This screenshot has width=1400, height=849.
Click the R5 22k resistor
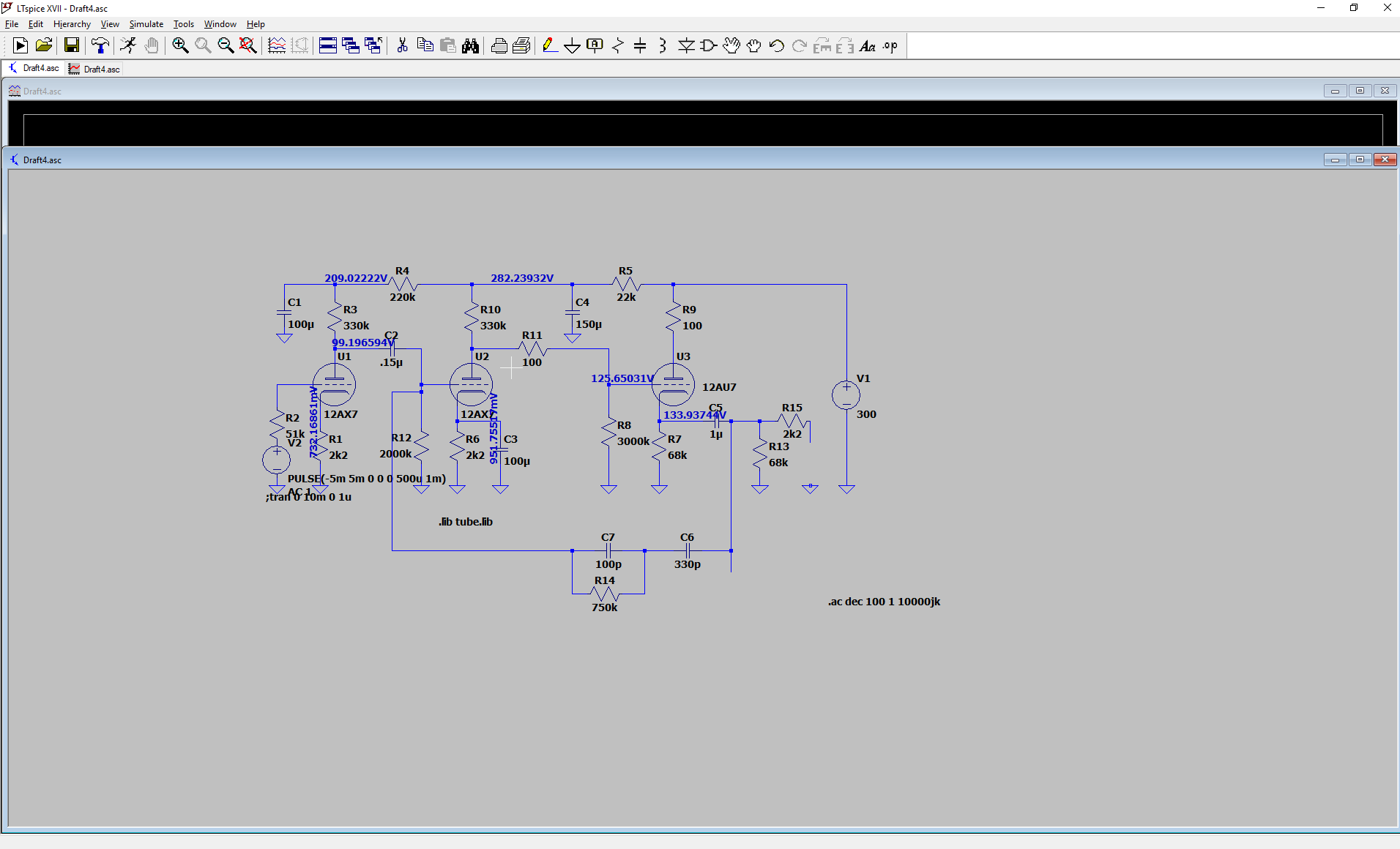[x=626, y=284]
